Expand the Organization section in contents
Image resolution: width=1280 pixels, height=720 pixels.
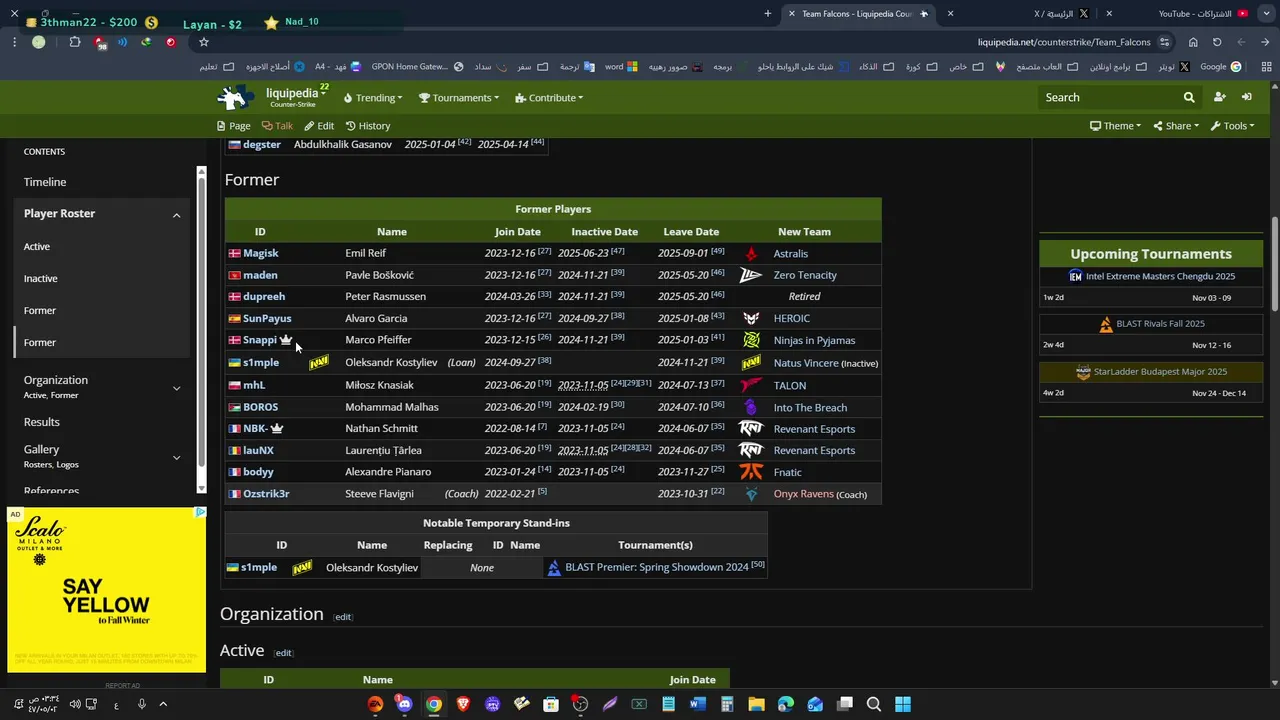(177, 388)
